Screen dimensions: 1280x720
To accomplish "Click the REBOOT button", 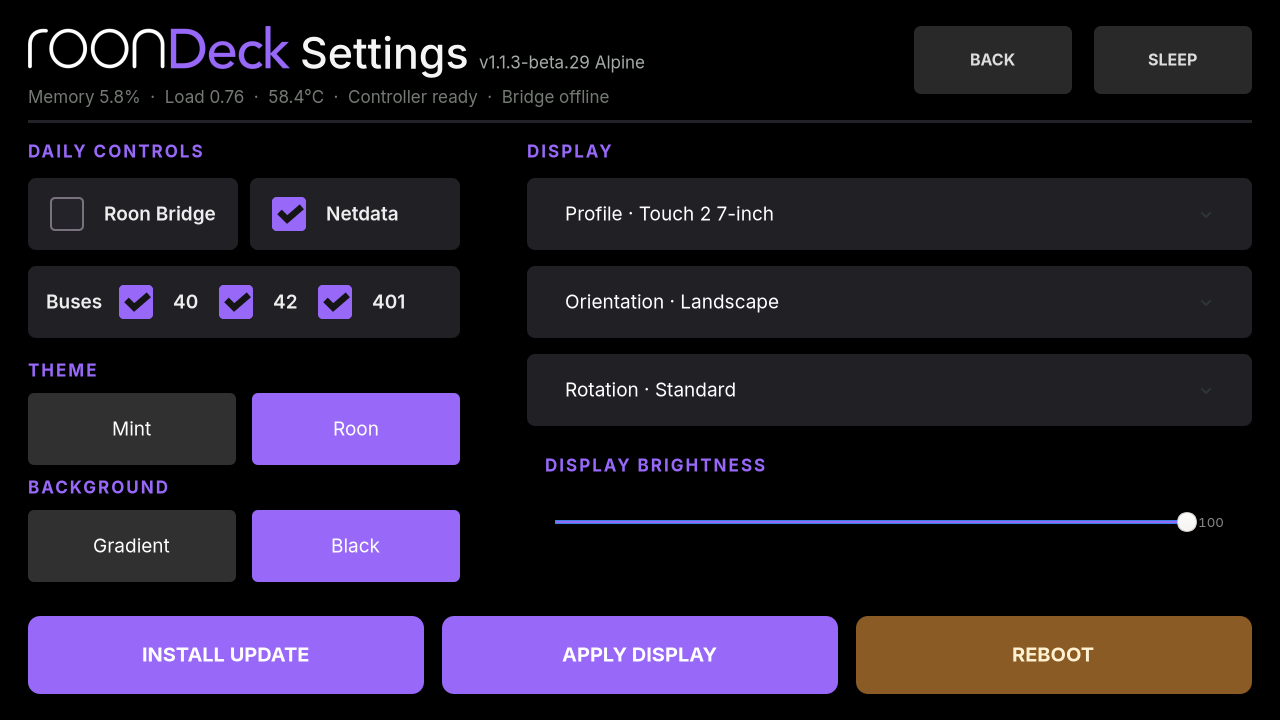I will pyautogui.click(x=1054, y=655).
